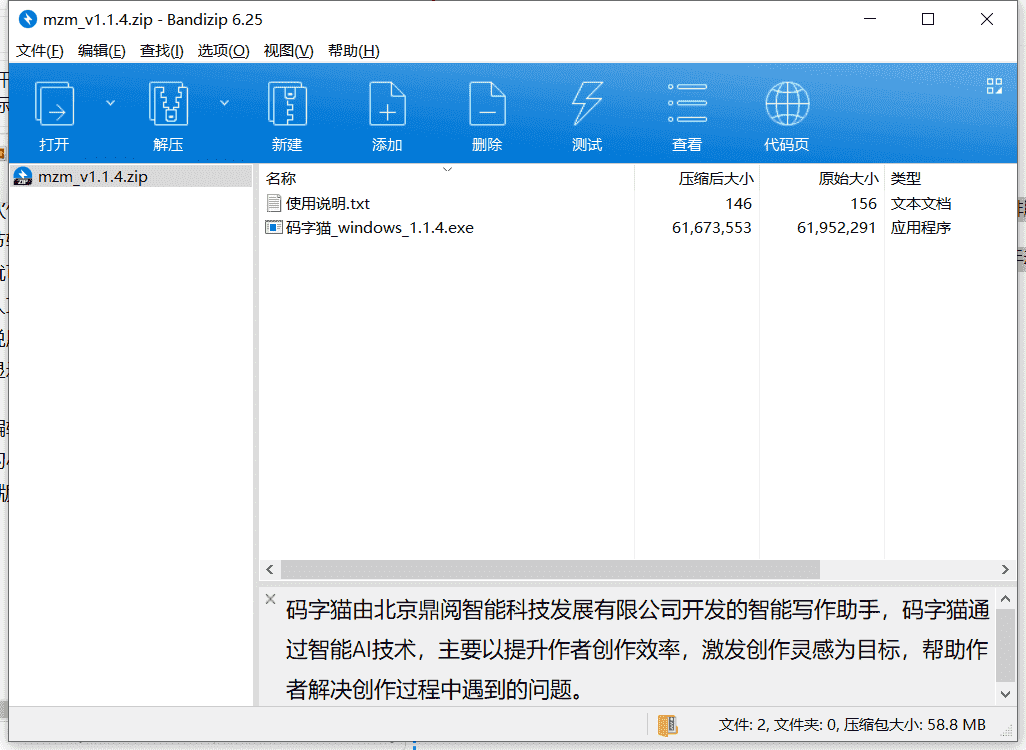Maximize the Bandizip window
This screenshot has height=750, width=1026.
[928, 19]
